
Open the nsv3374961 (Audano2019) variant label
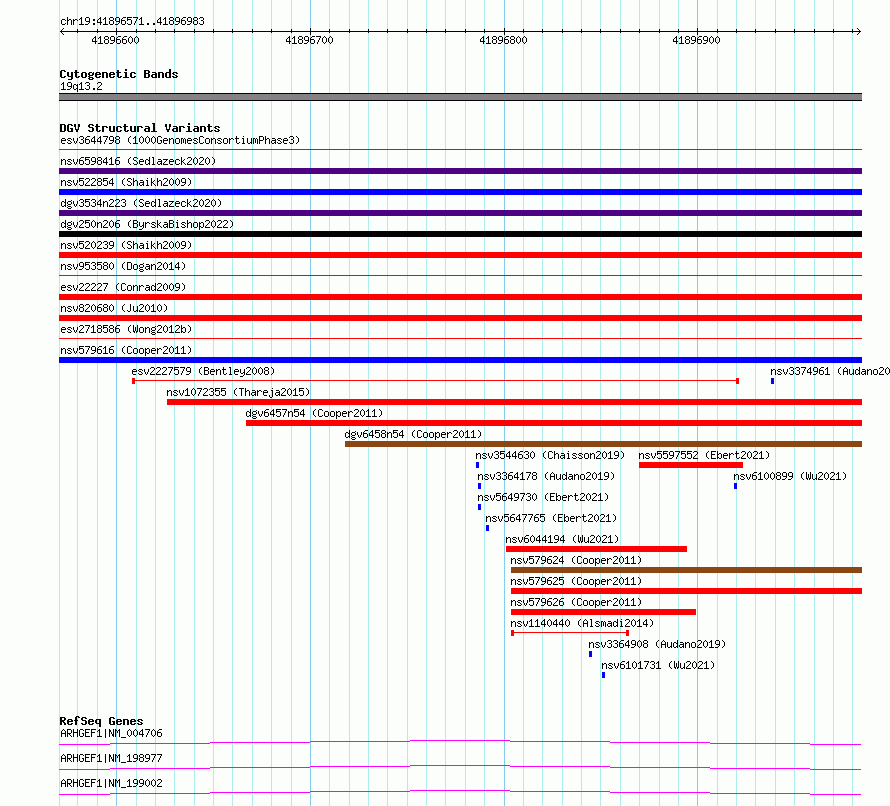[x=830, y=371]
